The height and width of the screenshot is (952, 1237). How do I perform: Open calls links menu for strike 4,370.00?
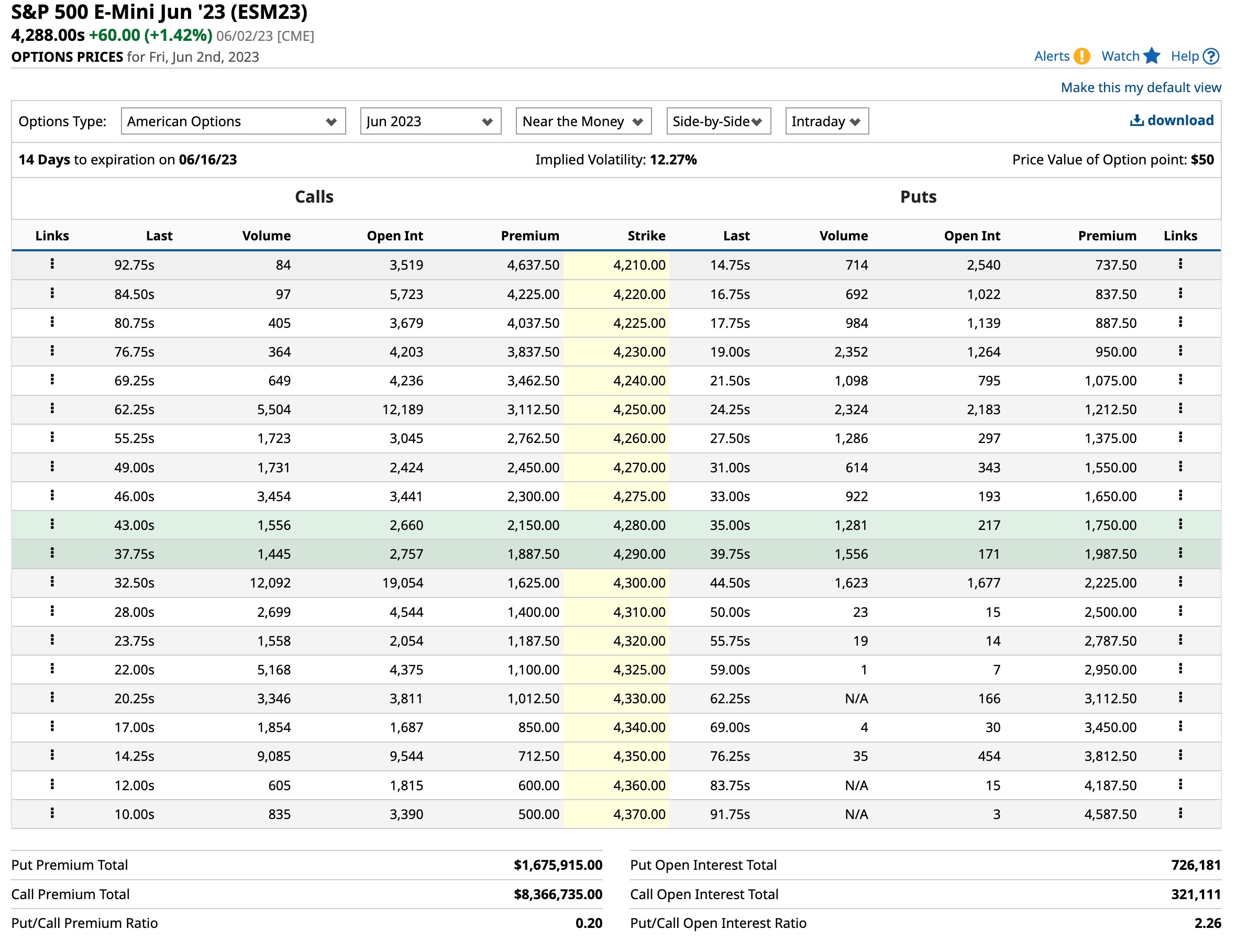pyautogui.click(x=52, y=813)
